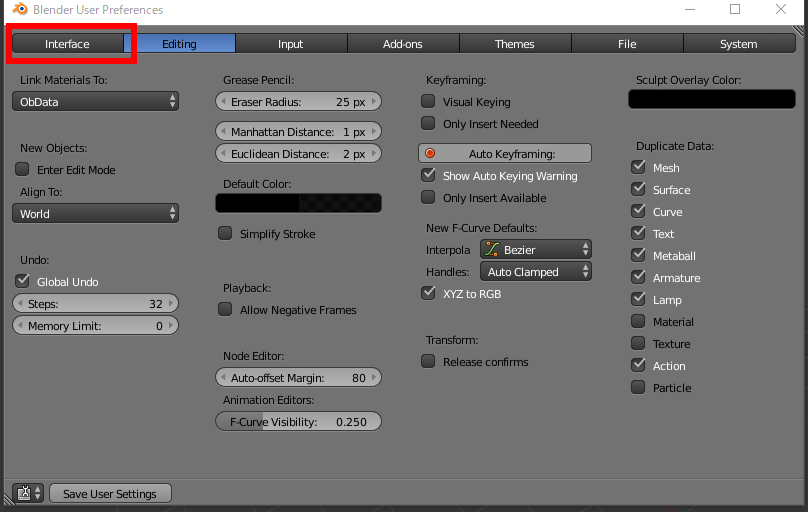Toggle Visual Keying checkbox
The width and height of the screenshot is (808, 512).
[428, 101]
